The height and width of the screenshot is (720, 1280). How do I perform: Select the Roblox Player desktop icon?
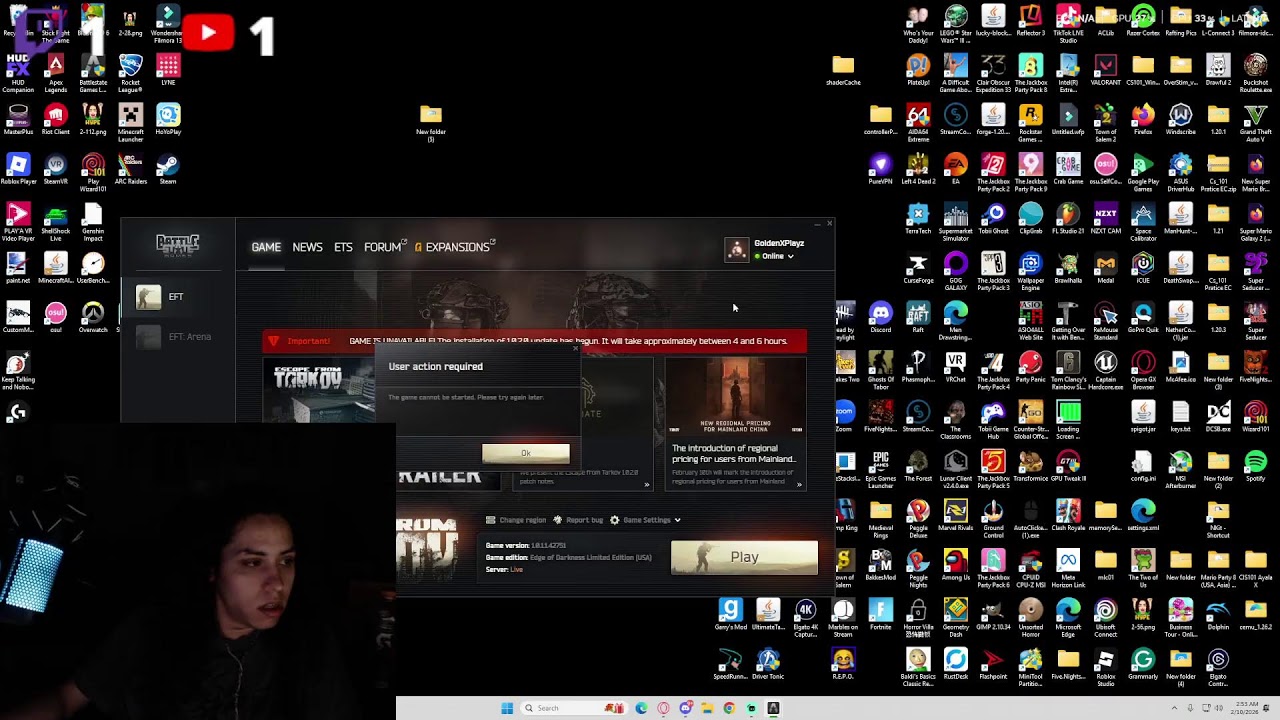coord(18,168)
